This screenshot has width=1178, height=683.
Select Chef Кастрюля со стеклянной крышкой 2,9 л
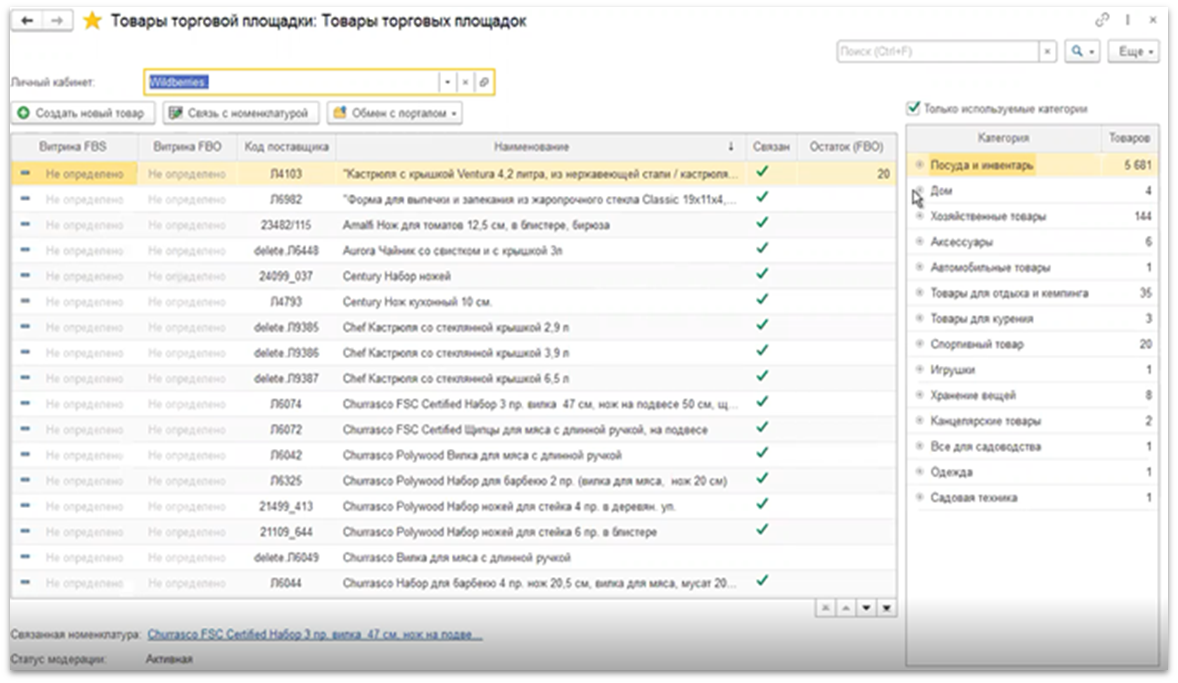coord(454,327)
